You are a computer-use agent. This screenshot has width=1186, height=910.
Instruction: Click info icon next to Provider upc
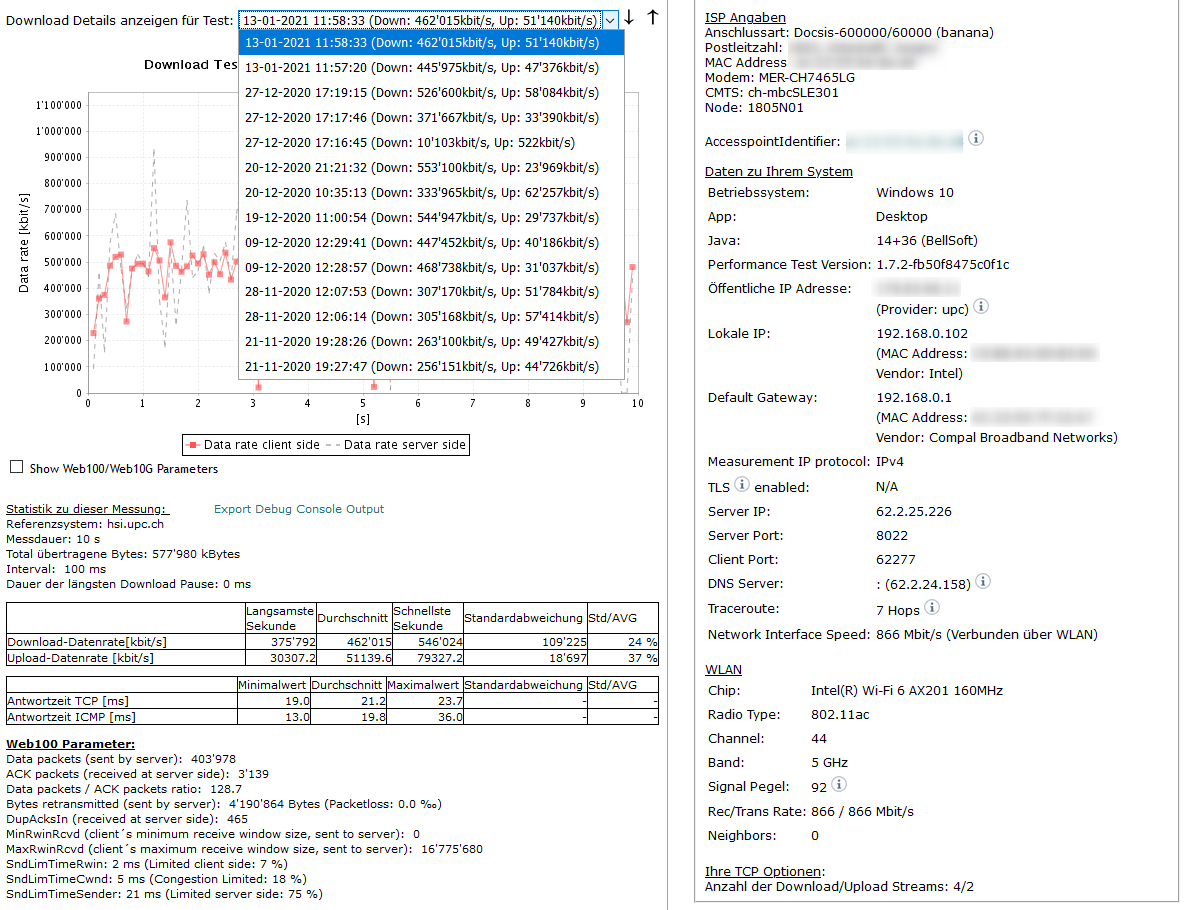point(981,306)
